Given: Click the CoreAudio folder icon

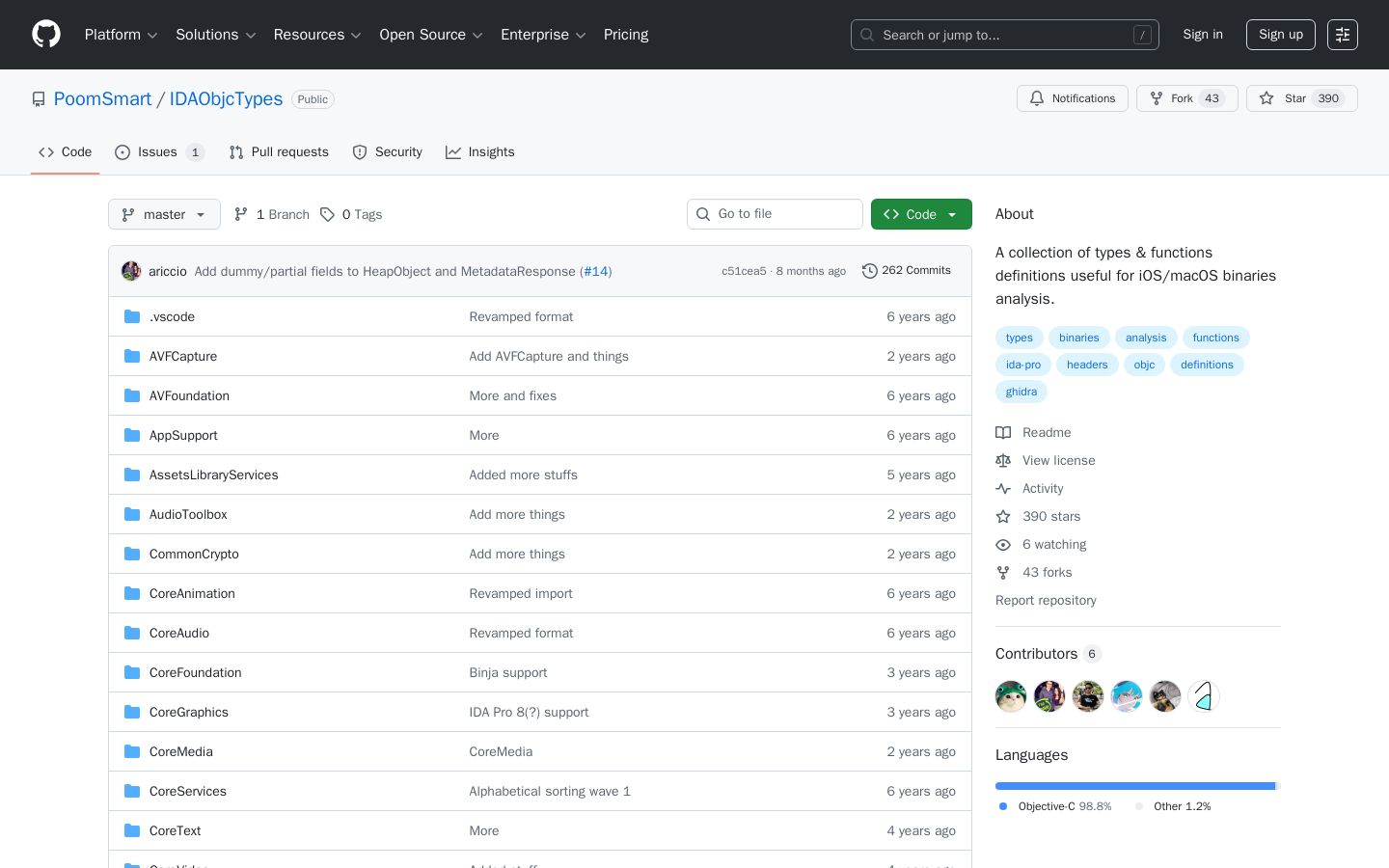Looking at the screenshot, I should click(132, 633).
